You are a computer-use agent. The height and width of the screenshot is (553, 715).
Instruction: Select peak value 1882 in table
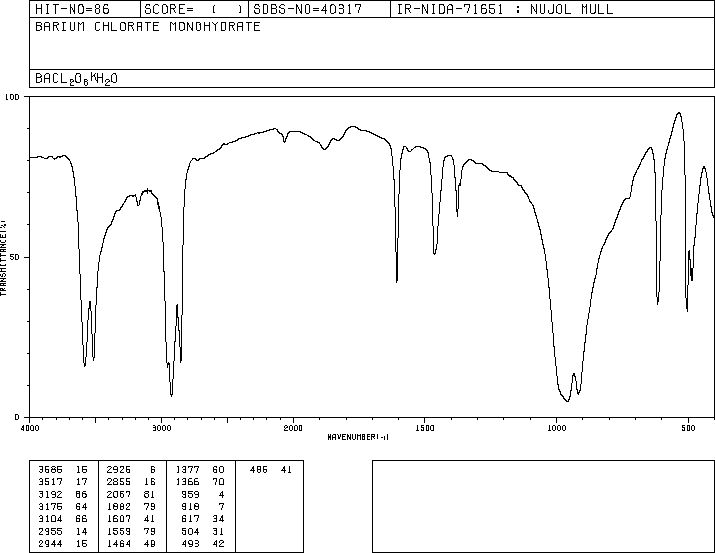click(119, 506)
